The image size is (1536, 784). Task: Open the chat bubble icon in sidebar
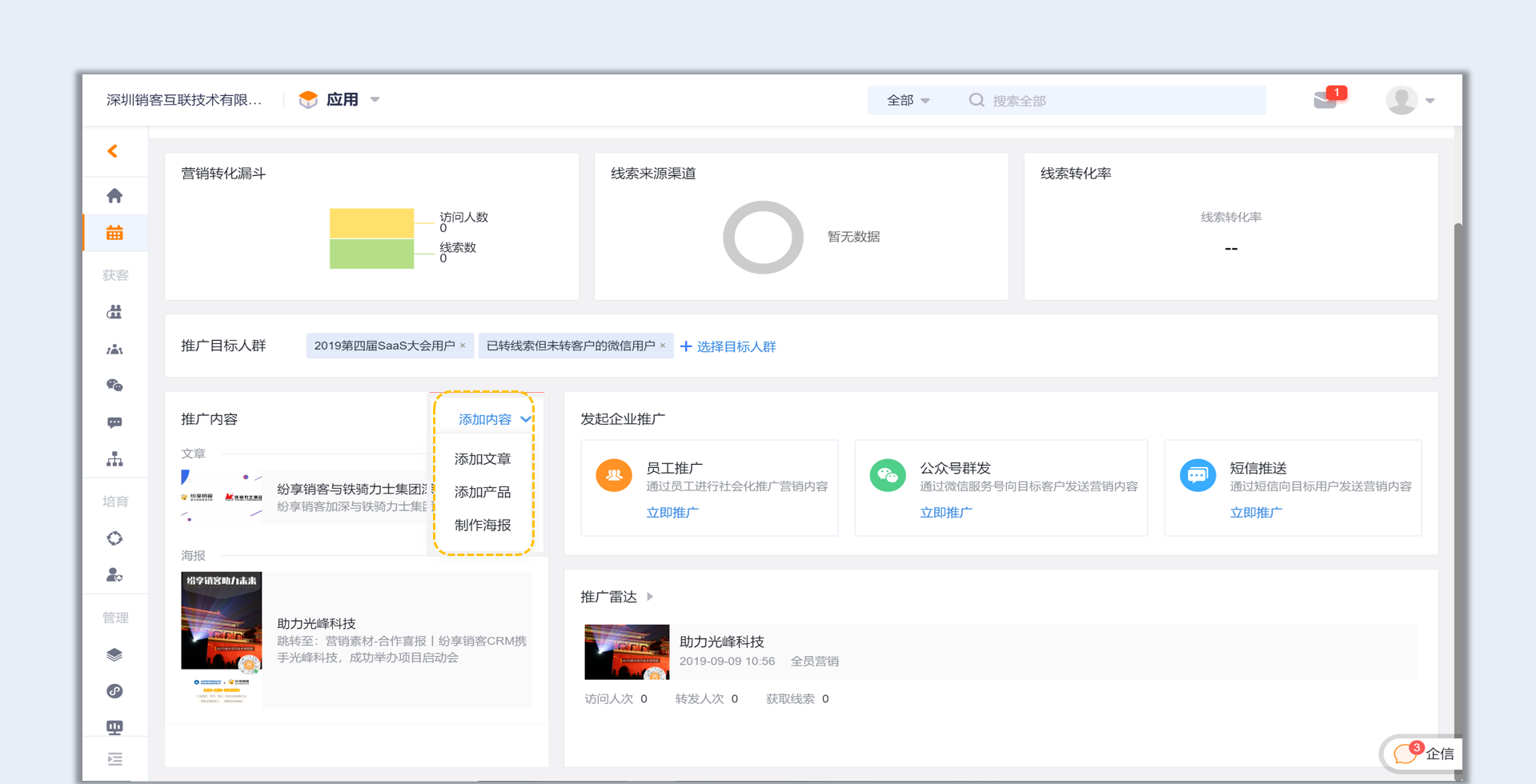click(114, 422)
